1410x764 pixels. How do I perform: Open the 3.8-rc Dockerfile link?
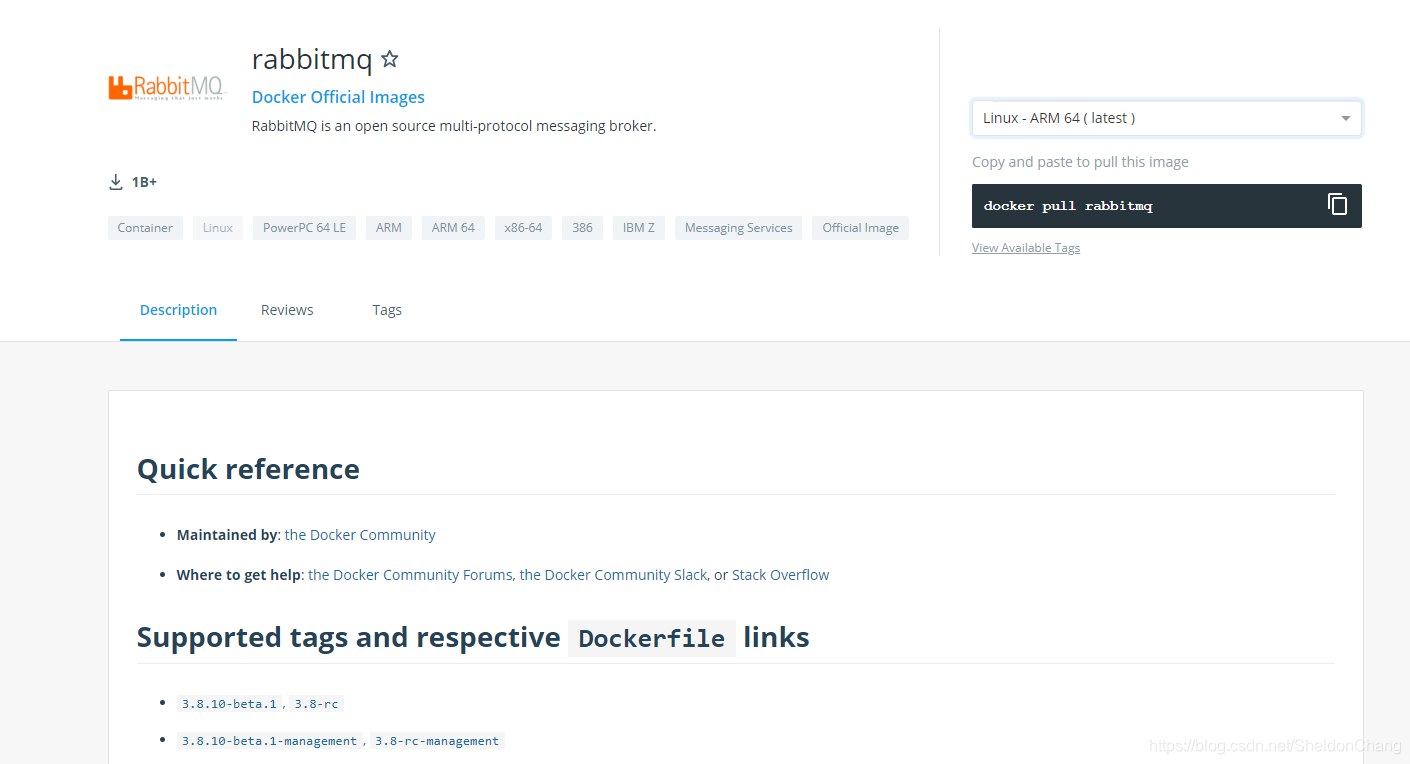[316, 704]
